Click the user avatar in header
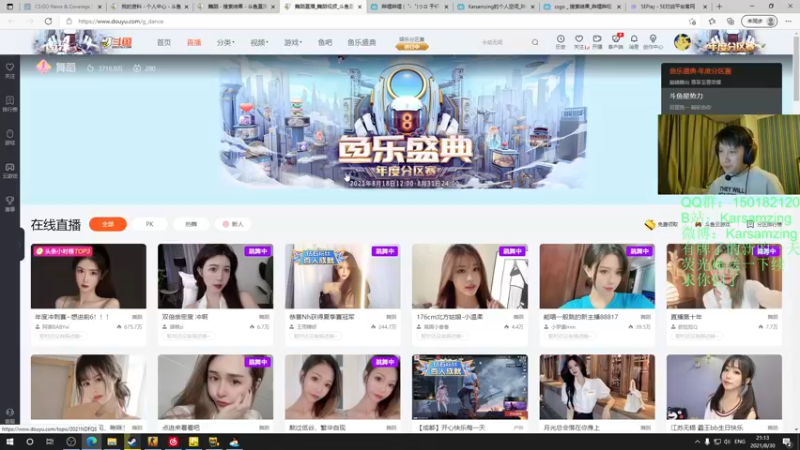Viewport: 800px width, 450px height. pyautogui.click(x=682, y=42)
